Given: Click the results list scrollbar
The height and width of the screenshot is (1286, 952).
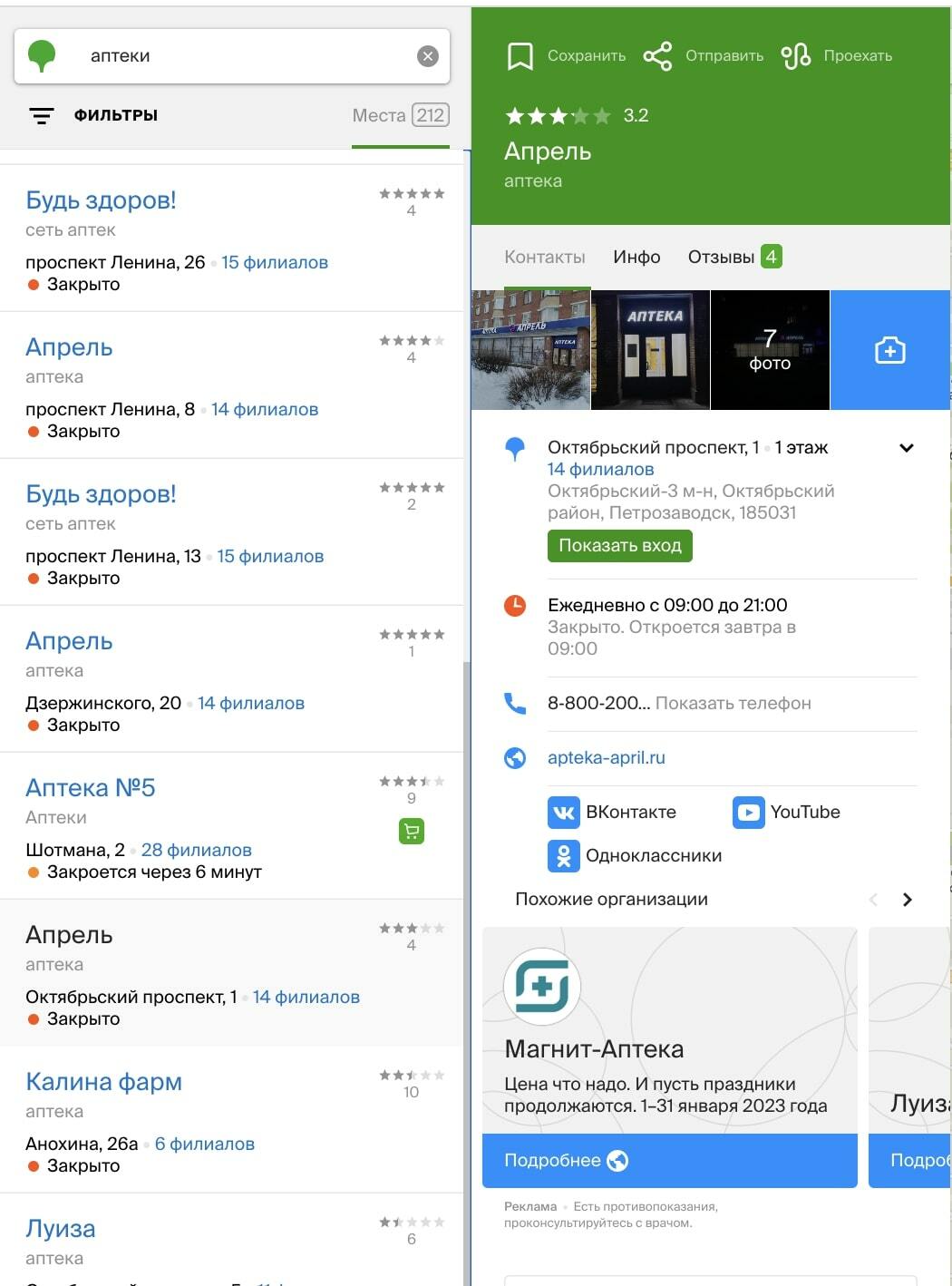Looking at the screenshot, I should [467, 973].
